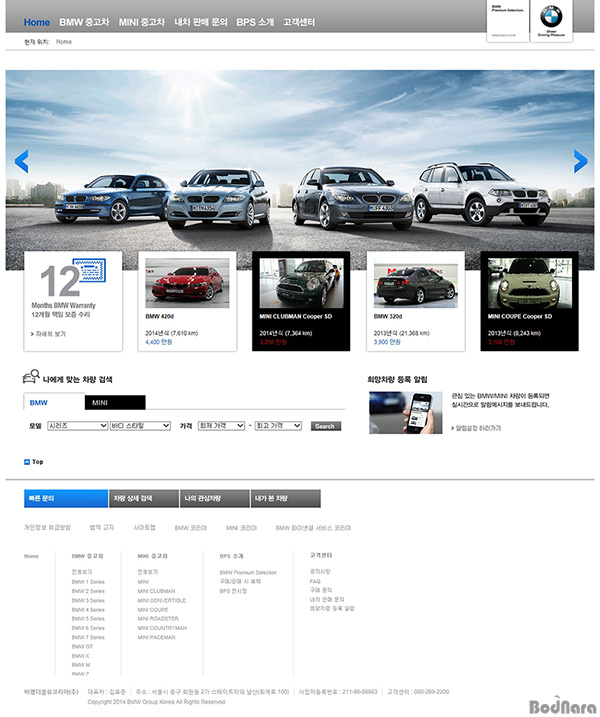600x717 pixels.
Task: Click the FAQ sitemap link
Action: pyautogui.click(x=315, y=581)
